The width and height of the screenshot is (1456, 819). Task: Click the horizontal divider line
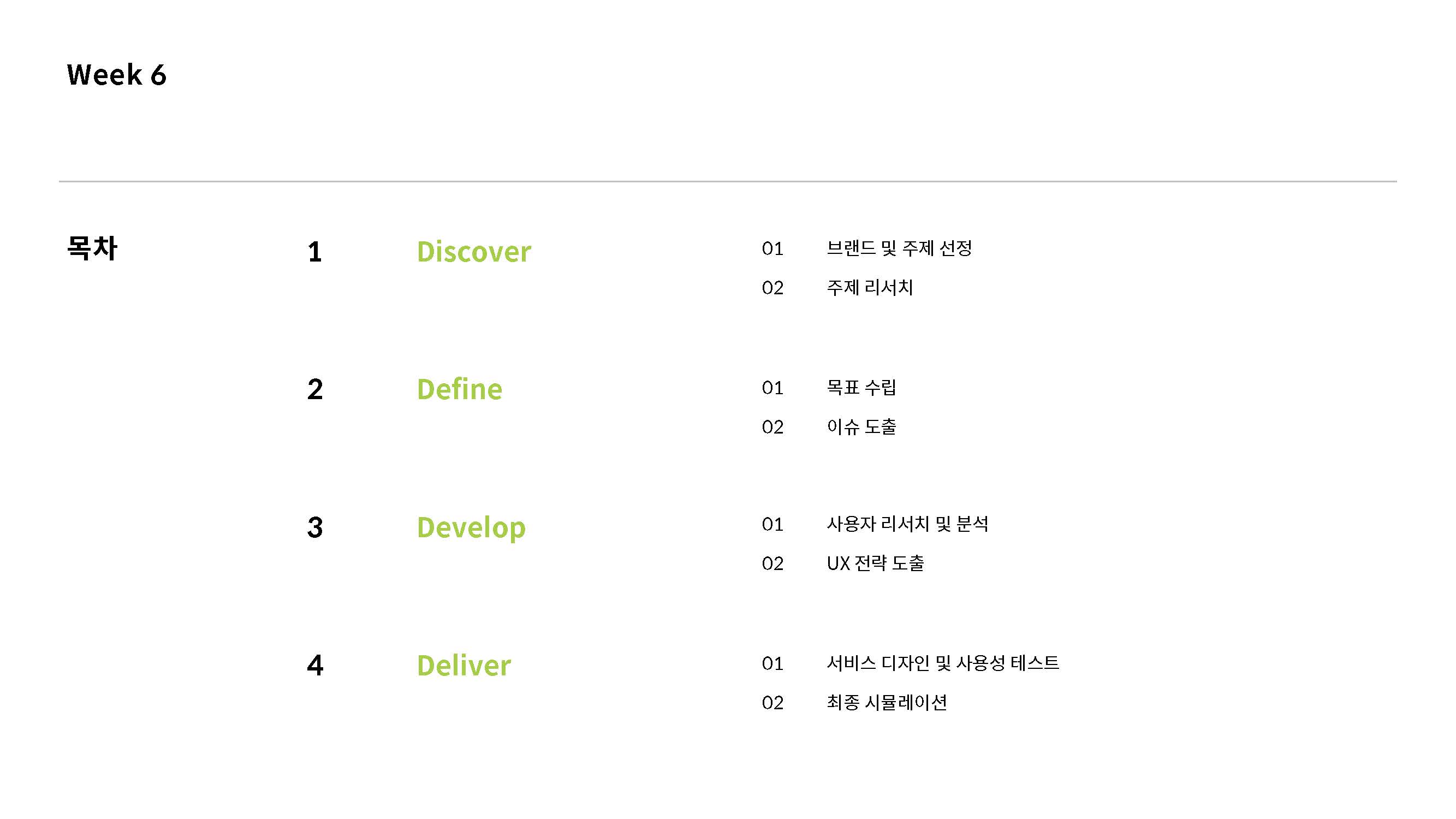click(x=727, y=181)
